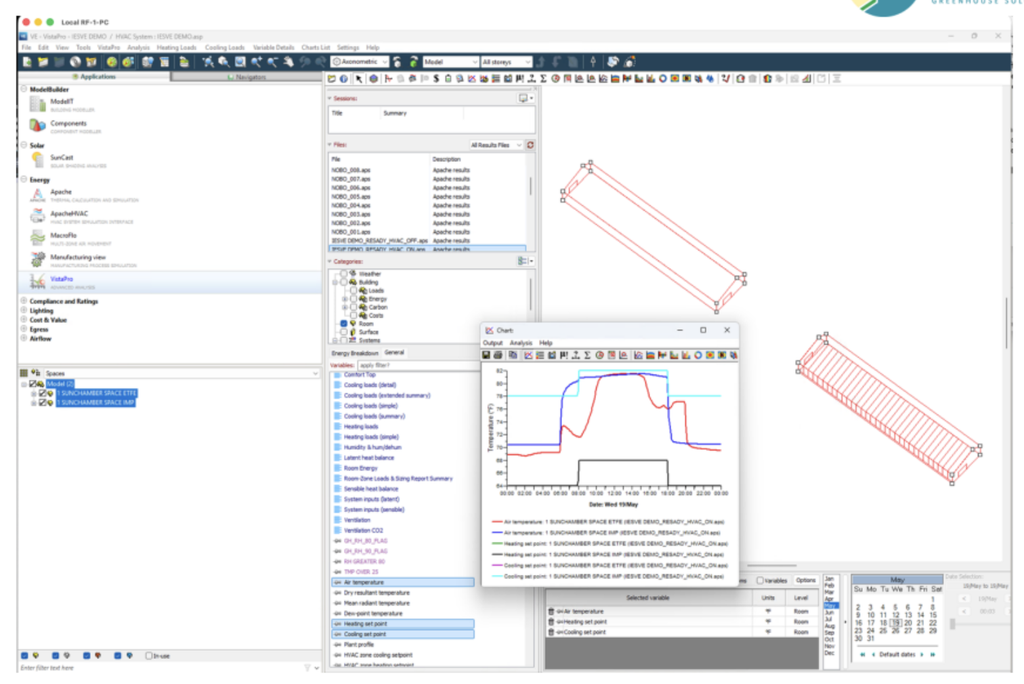This screenshot has height=684, width=1024.
Task: Collapse the Energy applications section
Action: click(x=24, y=180)
